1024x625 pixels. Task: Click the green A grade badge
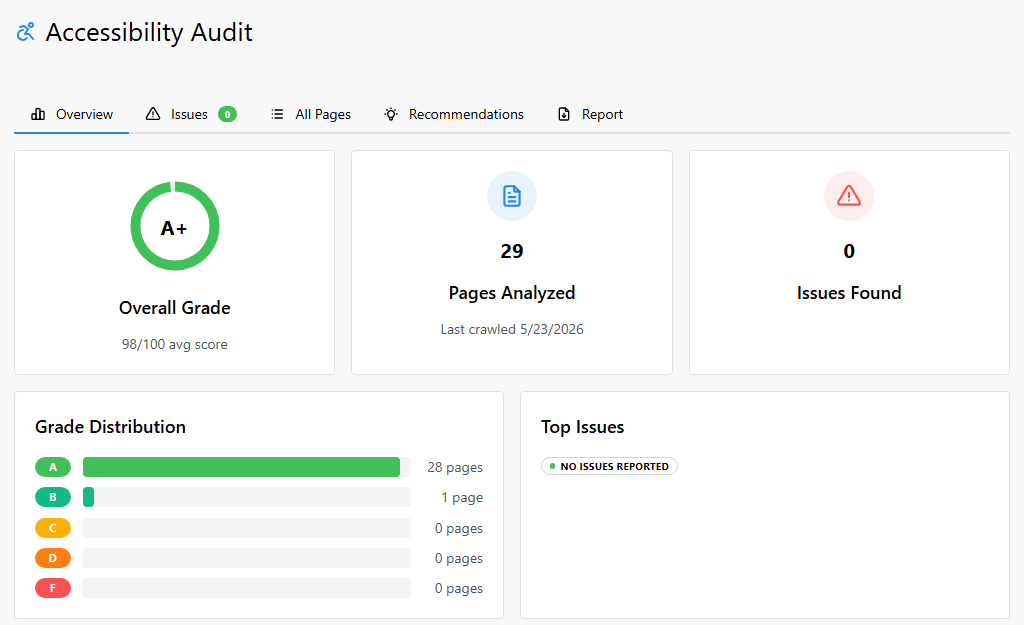point(53,467)
